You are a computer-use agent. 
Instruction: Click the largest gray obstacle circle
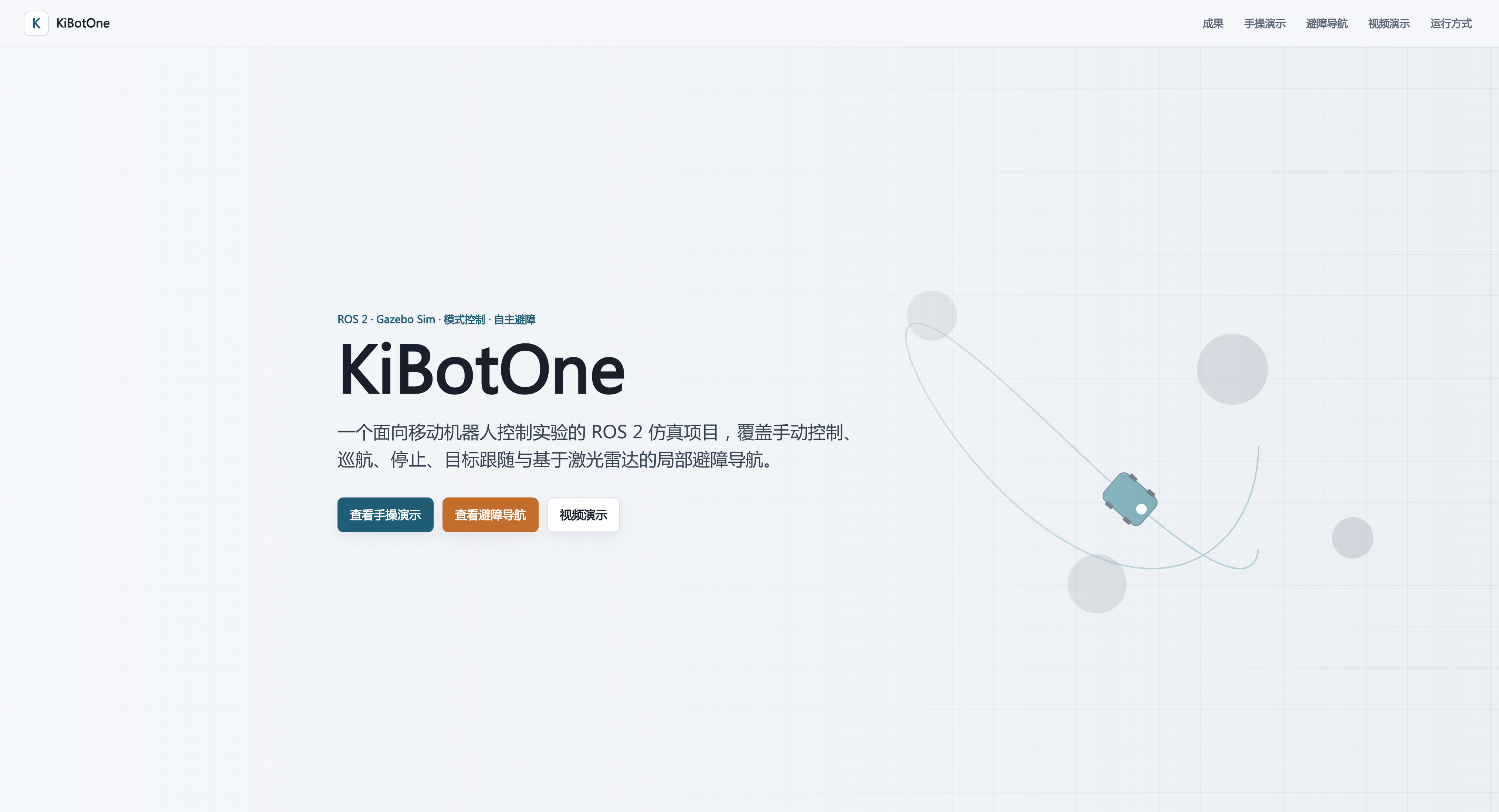coord(1232,369)
